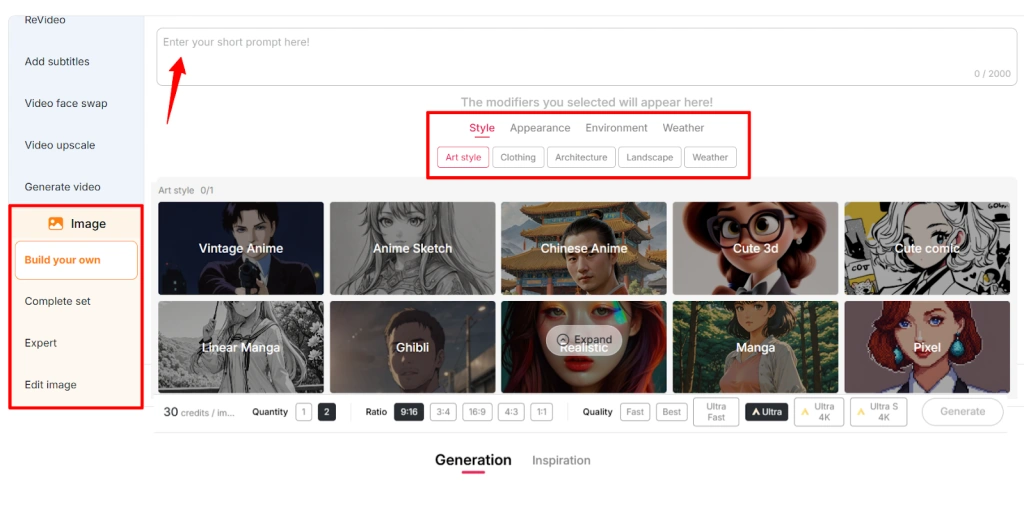1024x506 pixels.
Task: Set Quantity to 2
Action: pos(327,412)
